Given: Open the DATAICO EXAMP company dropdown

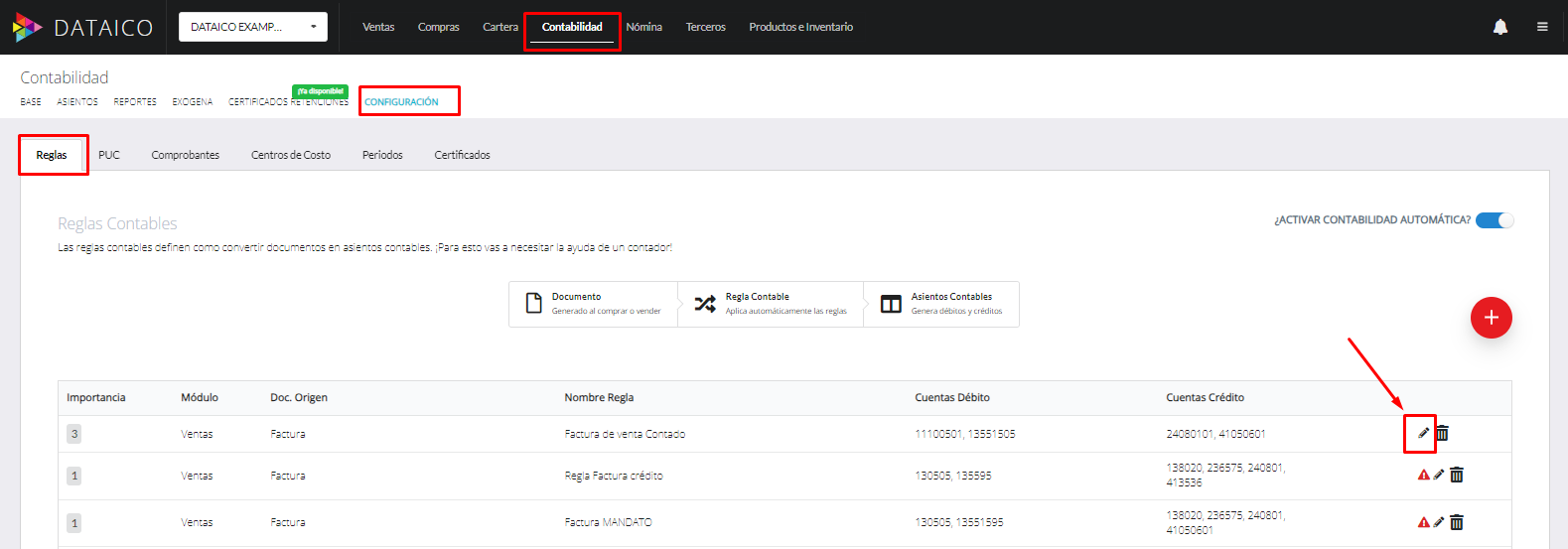Looking at the screenshot, I should [x=253, y=27].
